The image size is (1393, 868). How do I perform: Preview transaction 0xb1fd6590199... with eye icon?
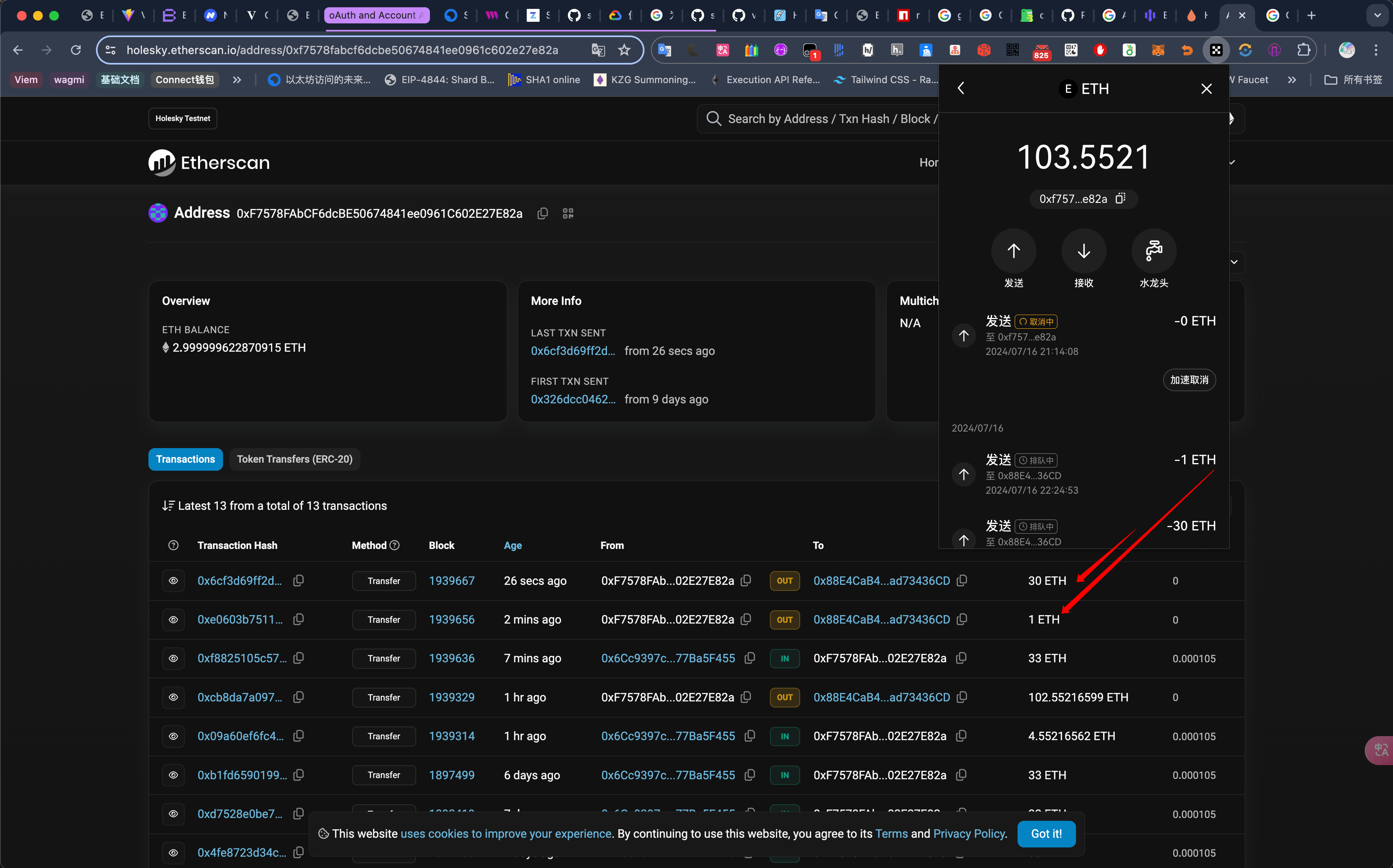pyautogui.click(x=173, y=775)
